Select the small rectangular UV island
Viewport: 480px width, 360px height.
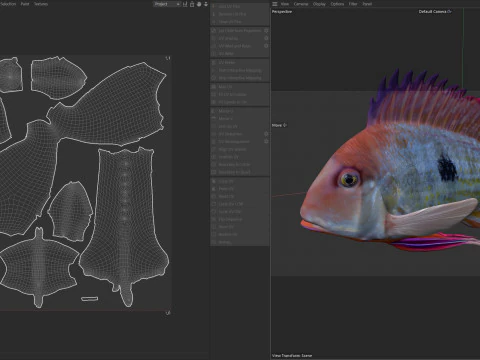pyautogui.click(x=89, y=299)
